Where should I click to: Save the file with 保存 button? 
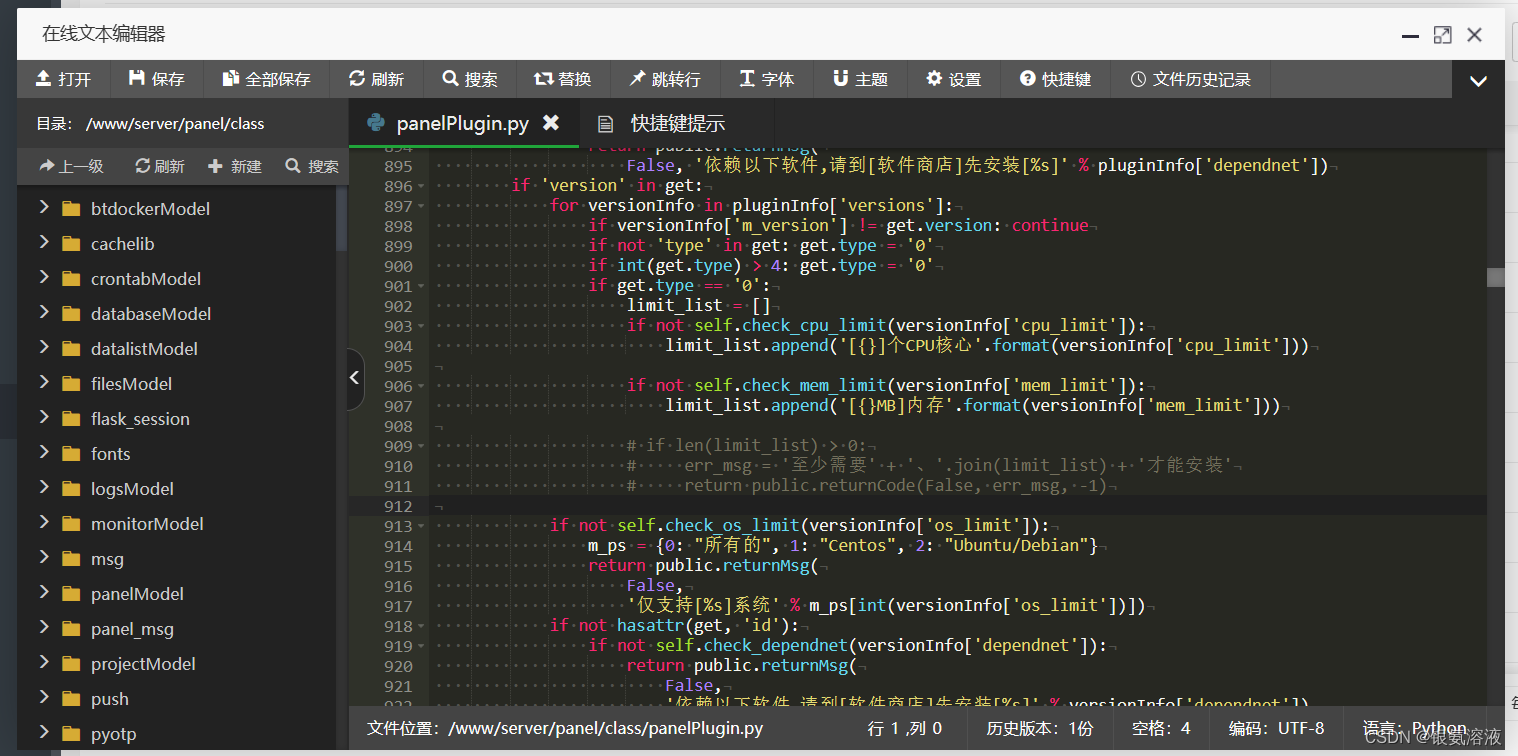pos(157,79)
